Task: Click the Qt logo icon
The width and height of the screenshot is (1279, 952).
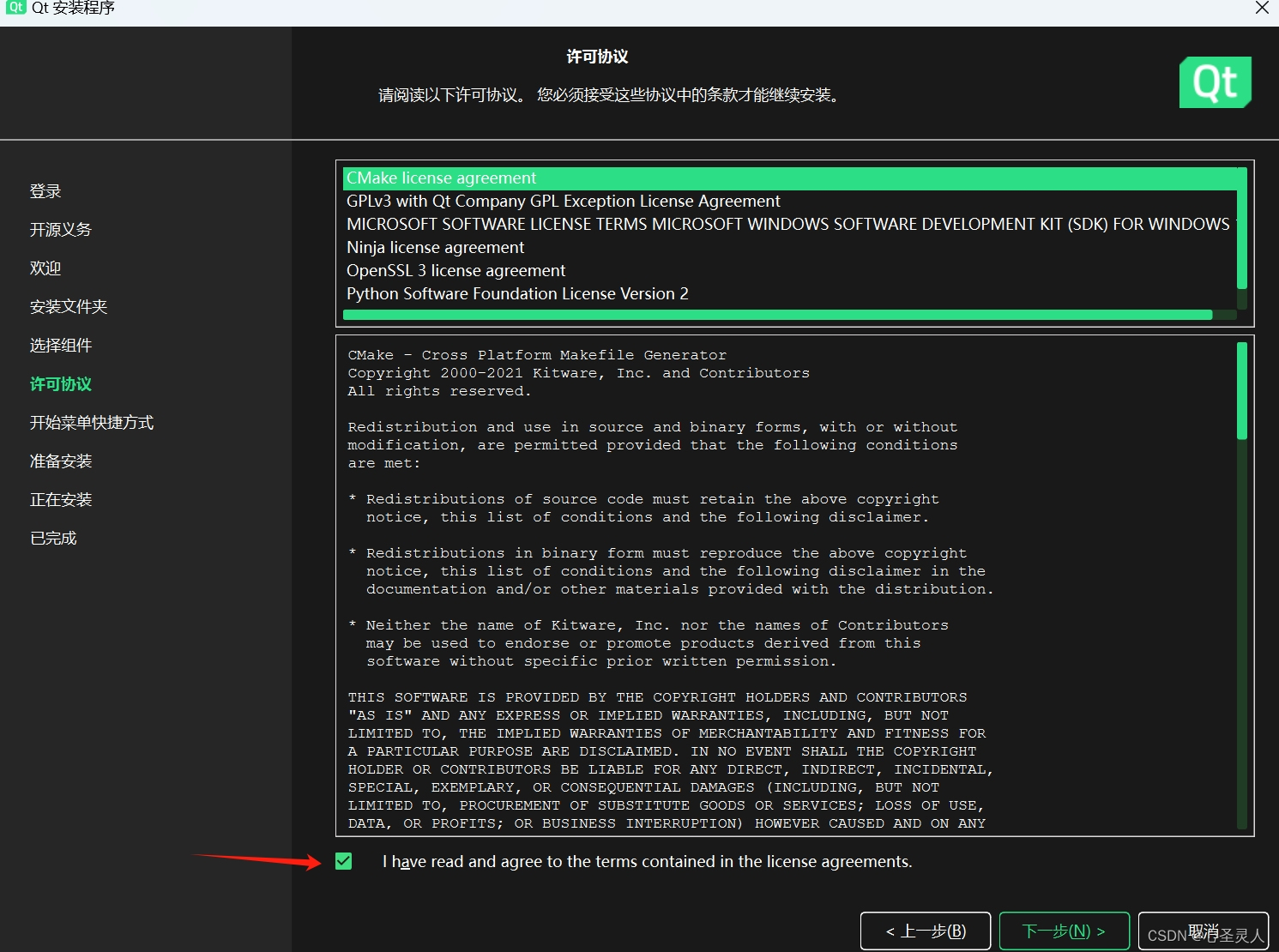Action: (x=1215, y=81)
